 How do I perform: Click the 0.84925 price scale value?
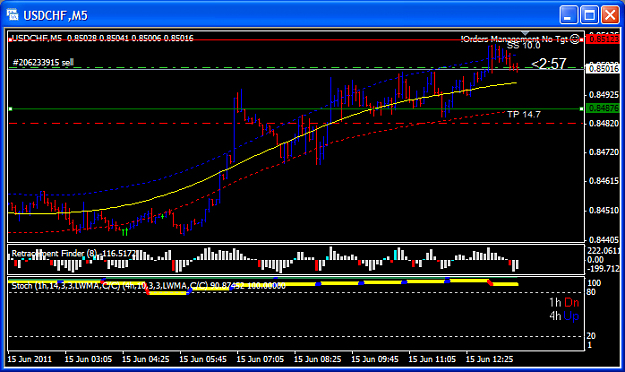pyautogui.click(x=604, y=95)
